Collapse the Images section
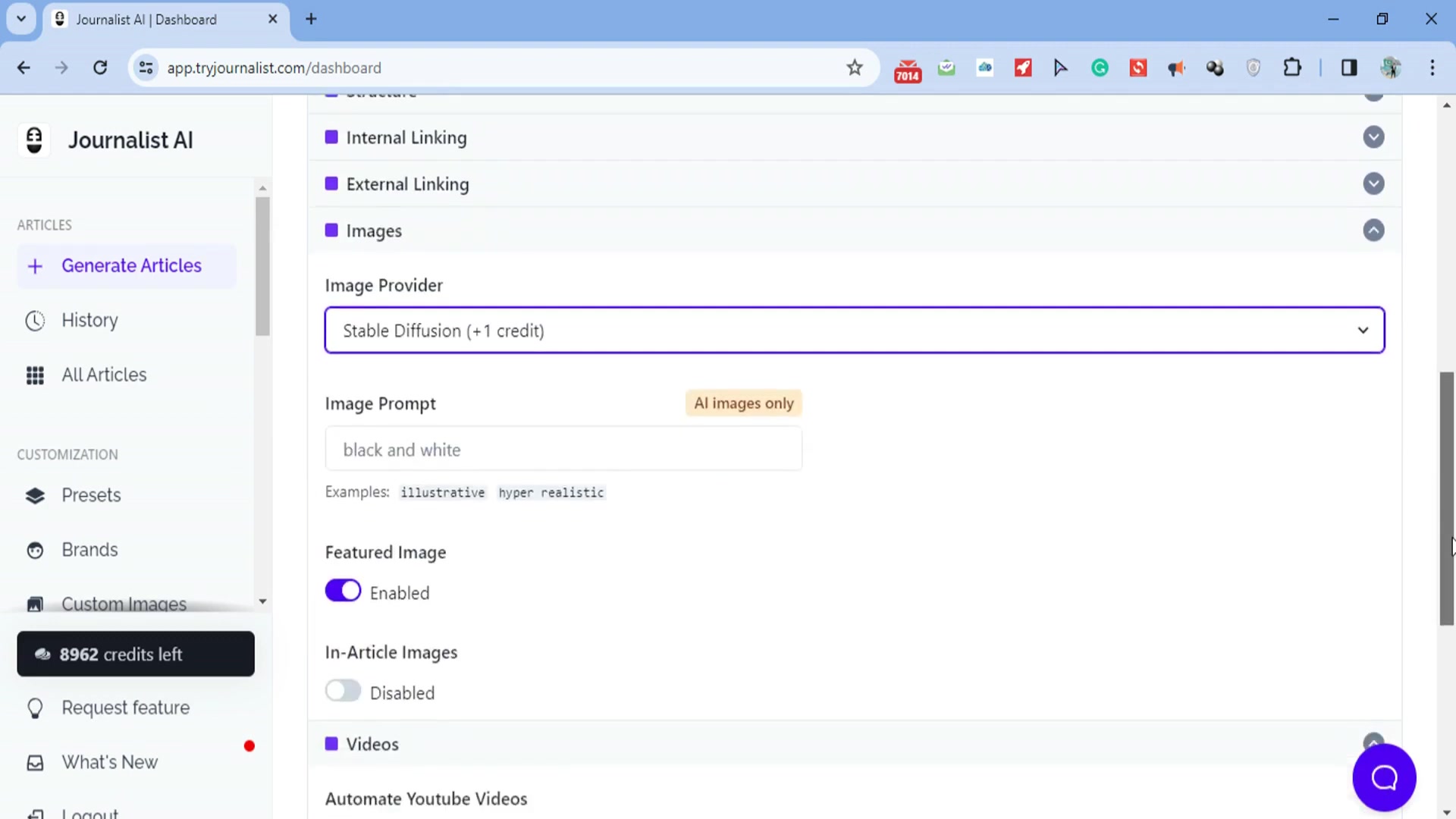The image size is (1456, 819). click(x=1373, y=231)
